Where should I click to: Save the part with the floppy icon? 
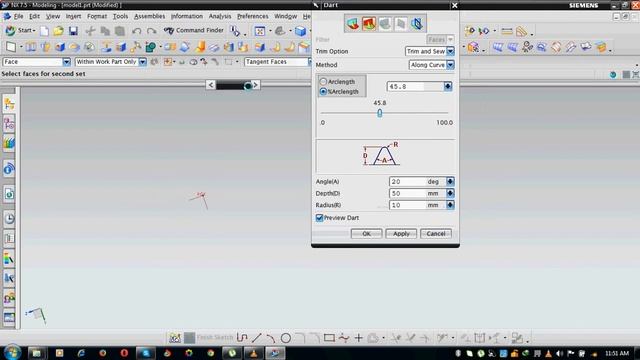[x=73, y=31]
